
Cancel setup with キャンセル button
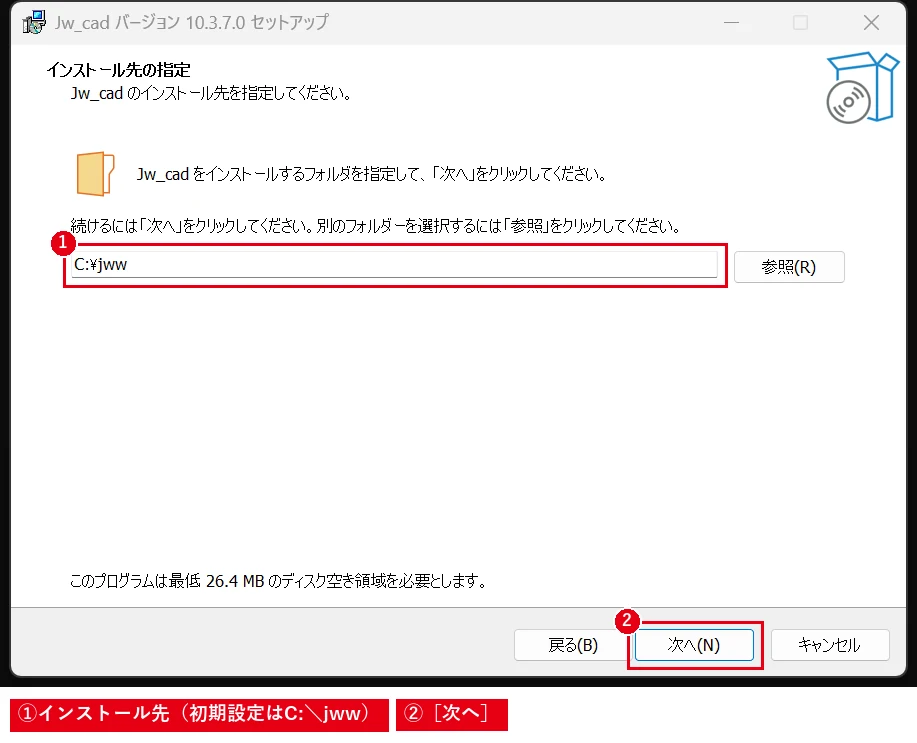pyautogui.click(x=830, y=645)
